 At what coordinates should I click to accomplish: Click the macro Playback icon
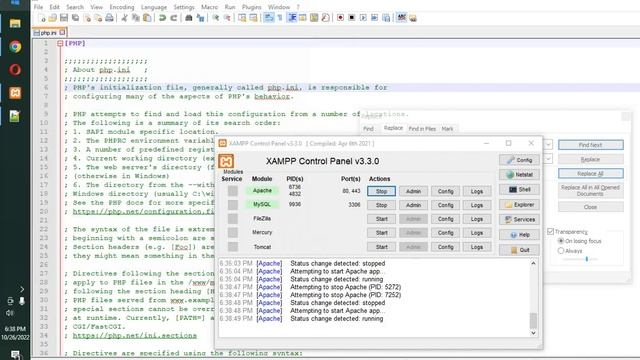[x=363, y=18]
